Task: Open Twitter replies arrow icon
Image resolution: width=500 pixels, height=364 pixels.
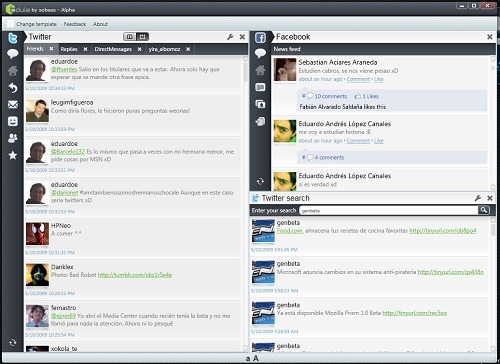Action: (x=13, y=88)
